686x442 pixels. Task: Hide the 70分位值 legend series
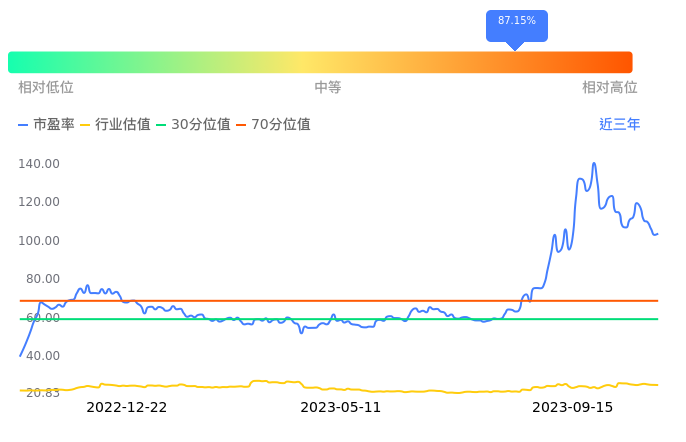click(x=273, y=125)
